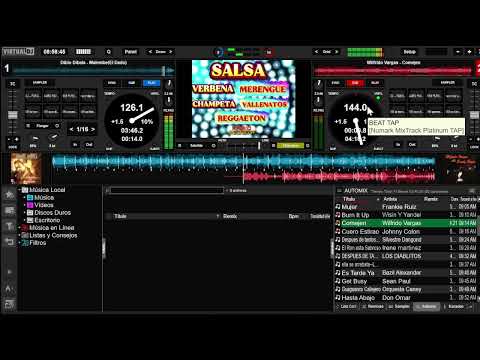This screenshot has width=480, height=360.
Task: Click the bottom folder icon in browser sidebar
Action: pyautogui.click(x=9, y=304)
